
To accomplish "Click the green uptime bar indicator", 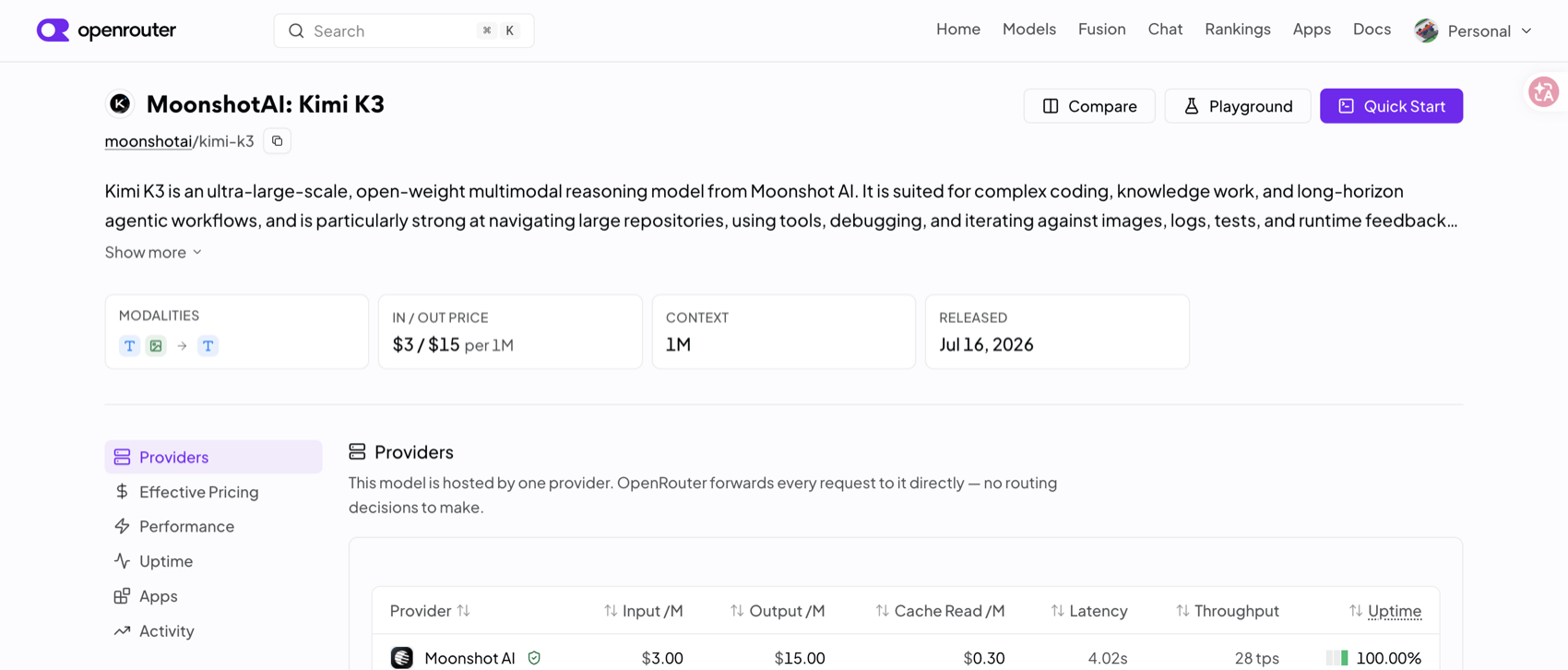I will point(1337,658).
